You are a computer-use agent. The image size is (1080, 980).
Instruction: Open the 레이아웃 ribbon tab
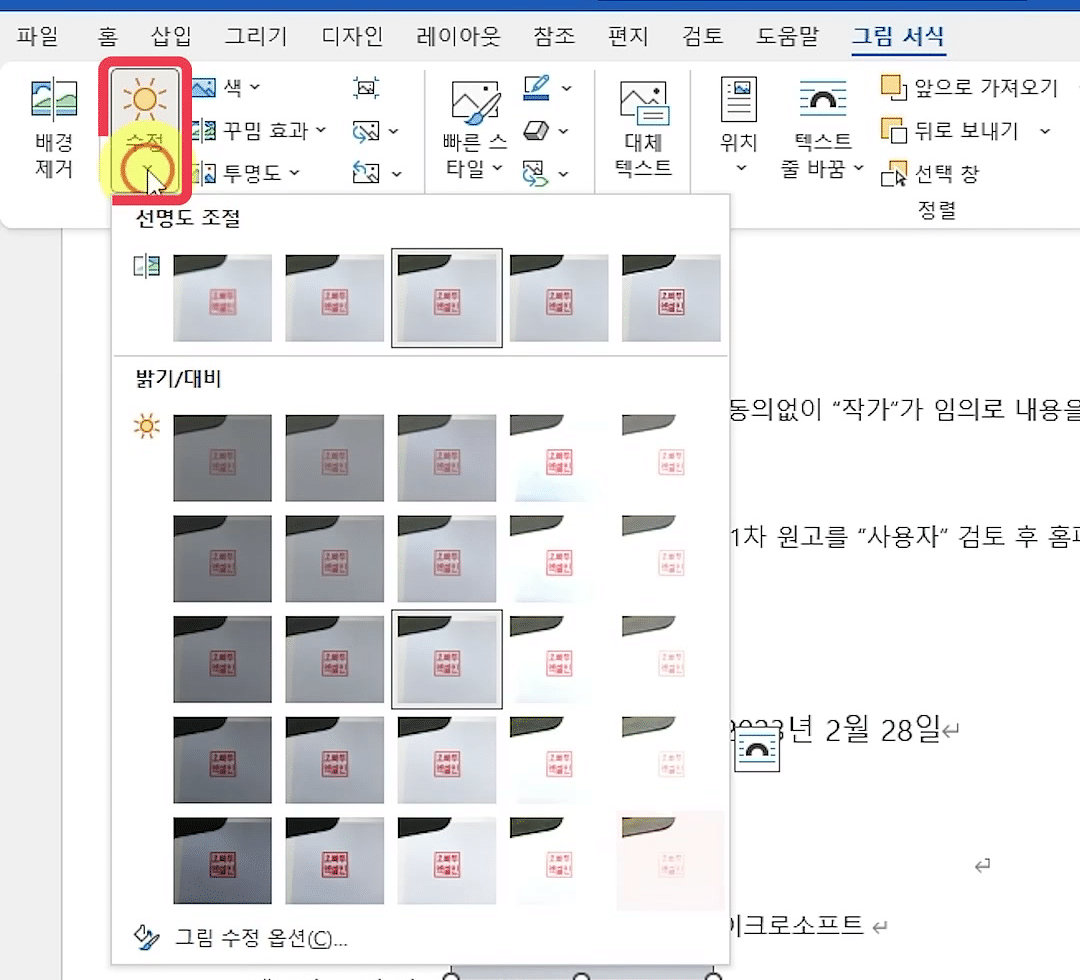coord(458,36)
